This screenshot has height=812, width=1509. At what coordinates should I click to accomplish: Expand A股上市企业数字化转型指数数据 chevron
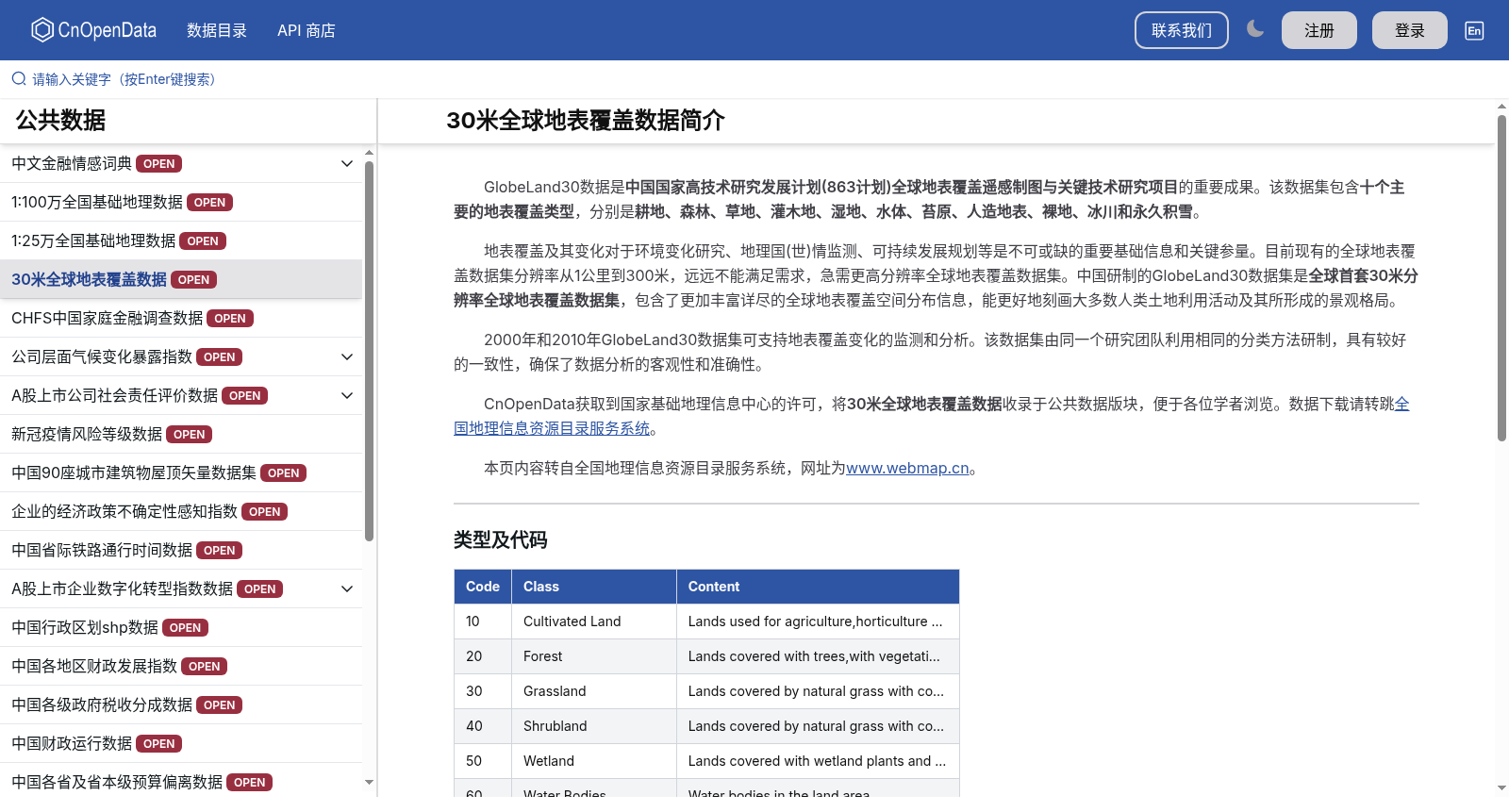coord(347,588)
